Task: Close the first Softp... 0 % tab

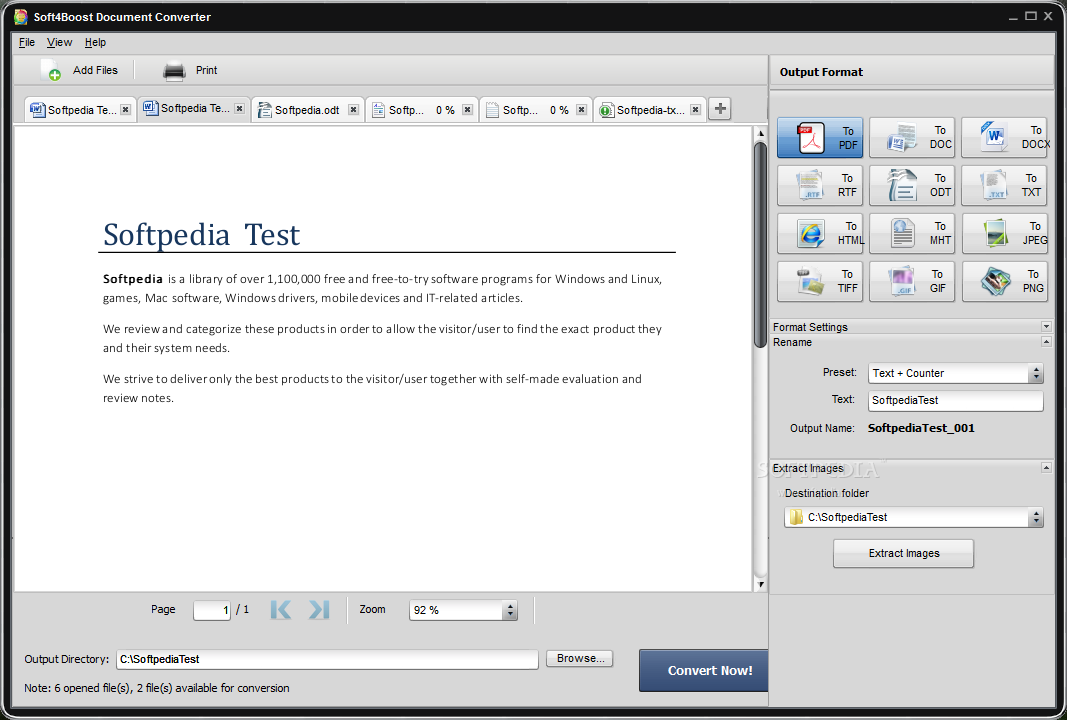Action: point(467,110)
